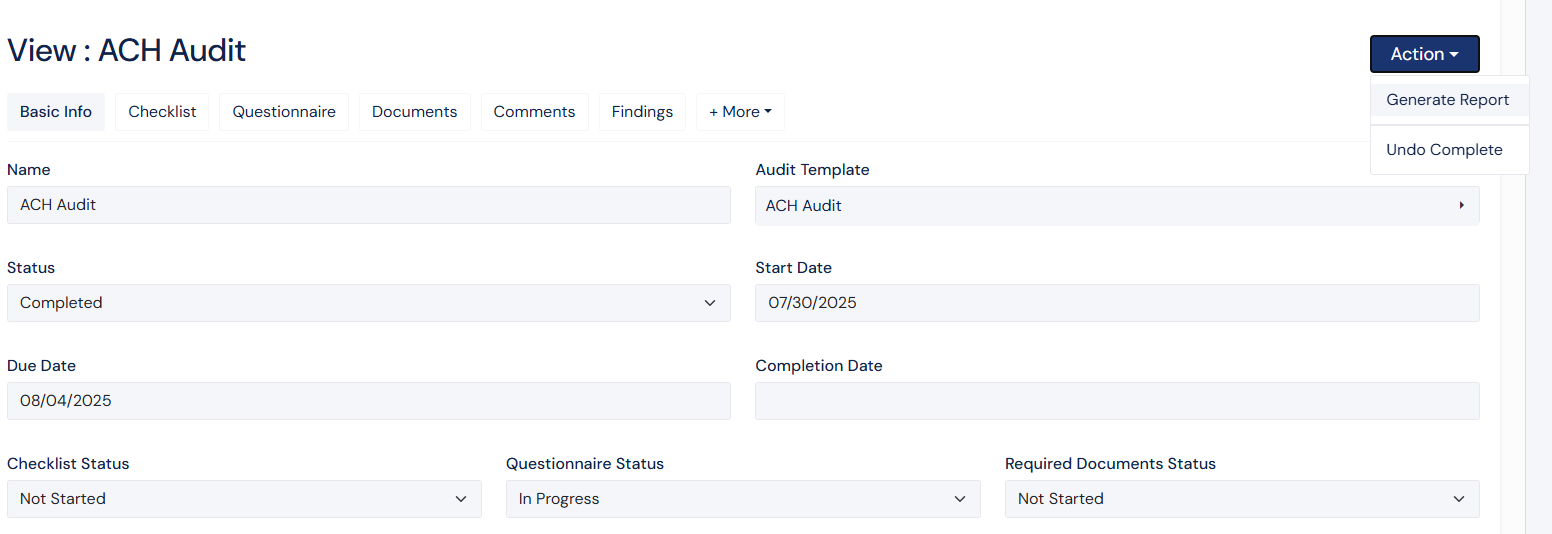Choose Undo Complete menu option

[x=1444, y=150]
